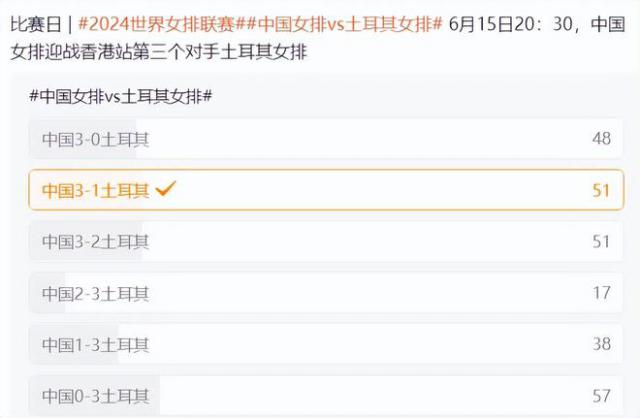This screenshot has height=418, width=640.
Task: Click the second line of the post text
Action: click(x=160, y=50)
